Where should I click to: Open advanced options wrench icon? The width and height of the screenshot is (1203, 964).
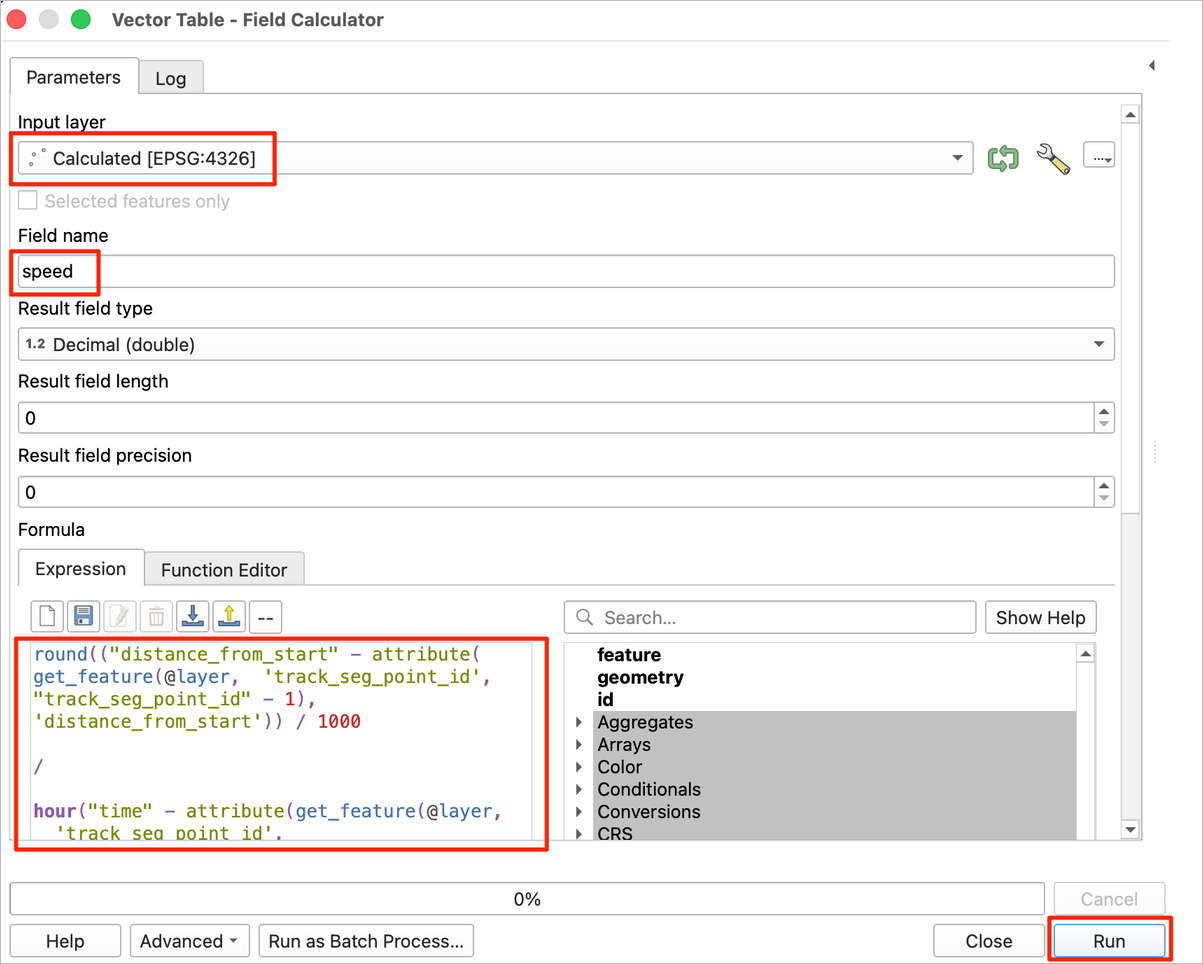coord(1053,158)
